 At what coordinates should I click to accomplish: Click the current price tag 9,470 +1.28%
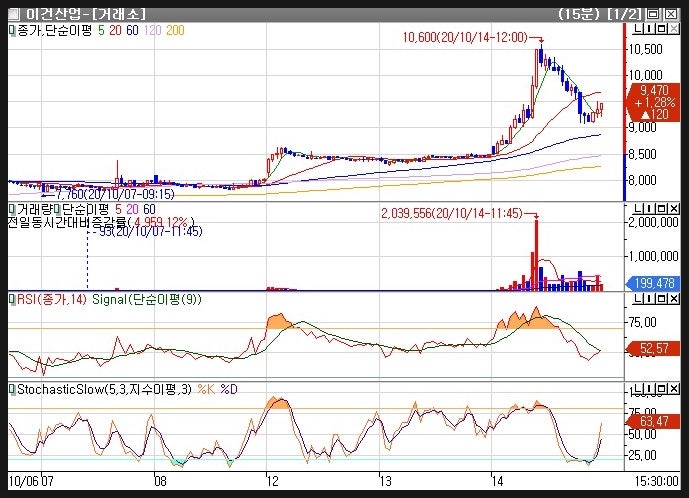(653, 103)
